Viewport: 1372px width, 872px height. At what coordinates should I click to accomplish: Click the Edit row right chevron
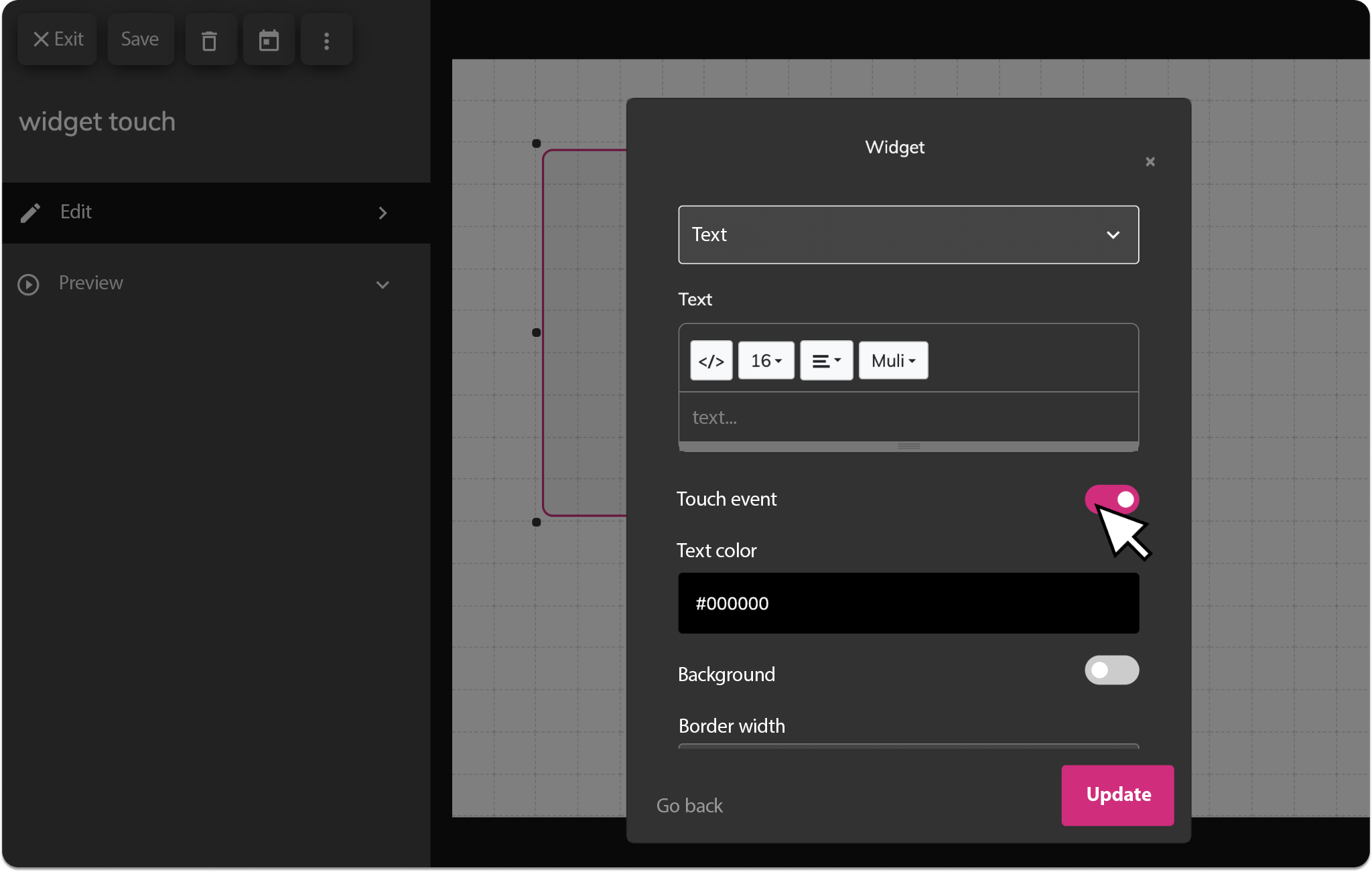point(383,213)
